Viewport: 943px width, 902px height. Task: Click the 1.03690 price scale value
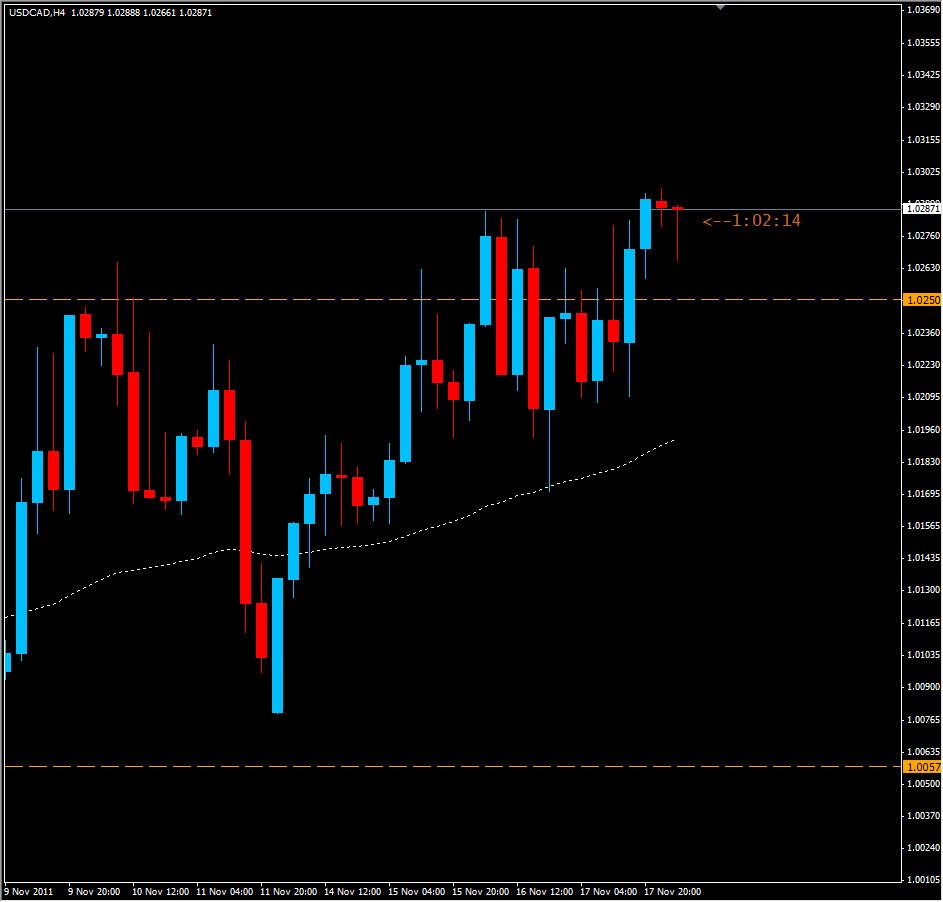[x=923, y=10]
